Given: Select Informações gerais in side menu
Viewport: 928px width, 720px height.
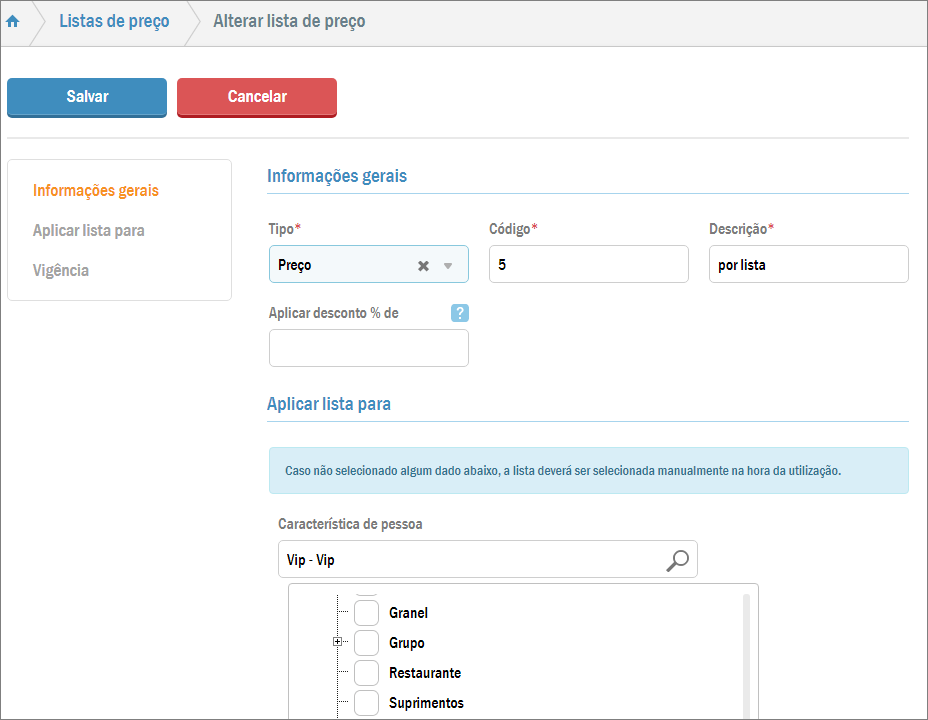Looking at the screenshot, I should click(x=95, y=190).
